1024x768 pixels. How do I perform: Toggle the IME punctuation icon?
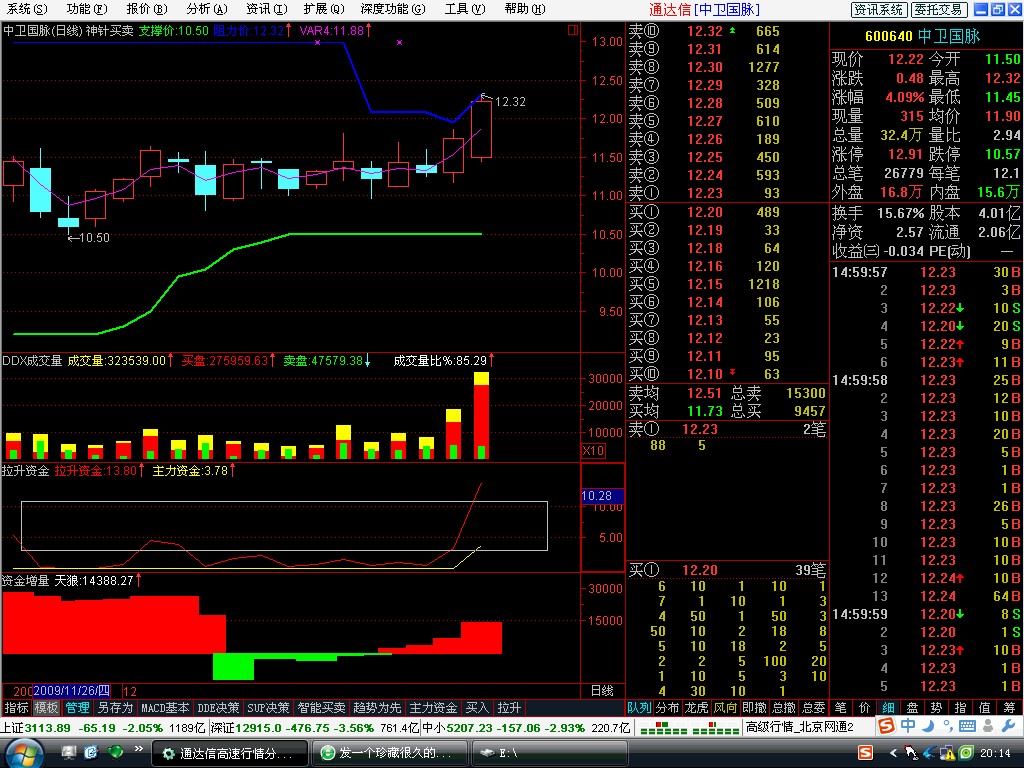pos(947,726)
